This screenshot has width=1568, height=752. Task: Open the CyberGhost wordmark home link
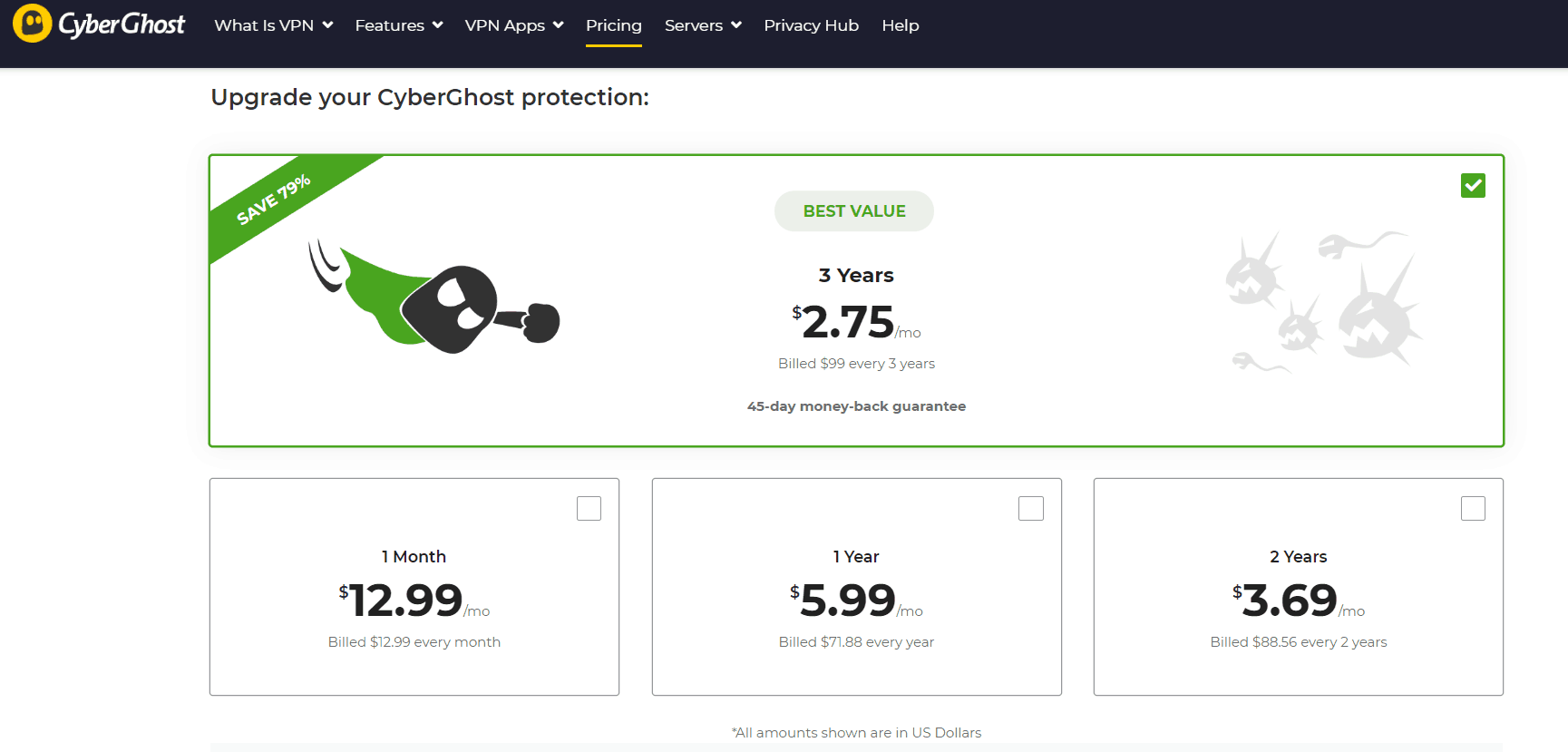coord(122,24)
